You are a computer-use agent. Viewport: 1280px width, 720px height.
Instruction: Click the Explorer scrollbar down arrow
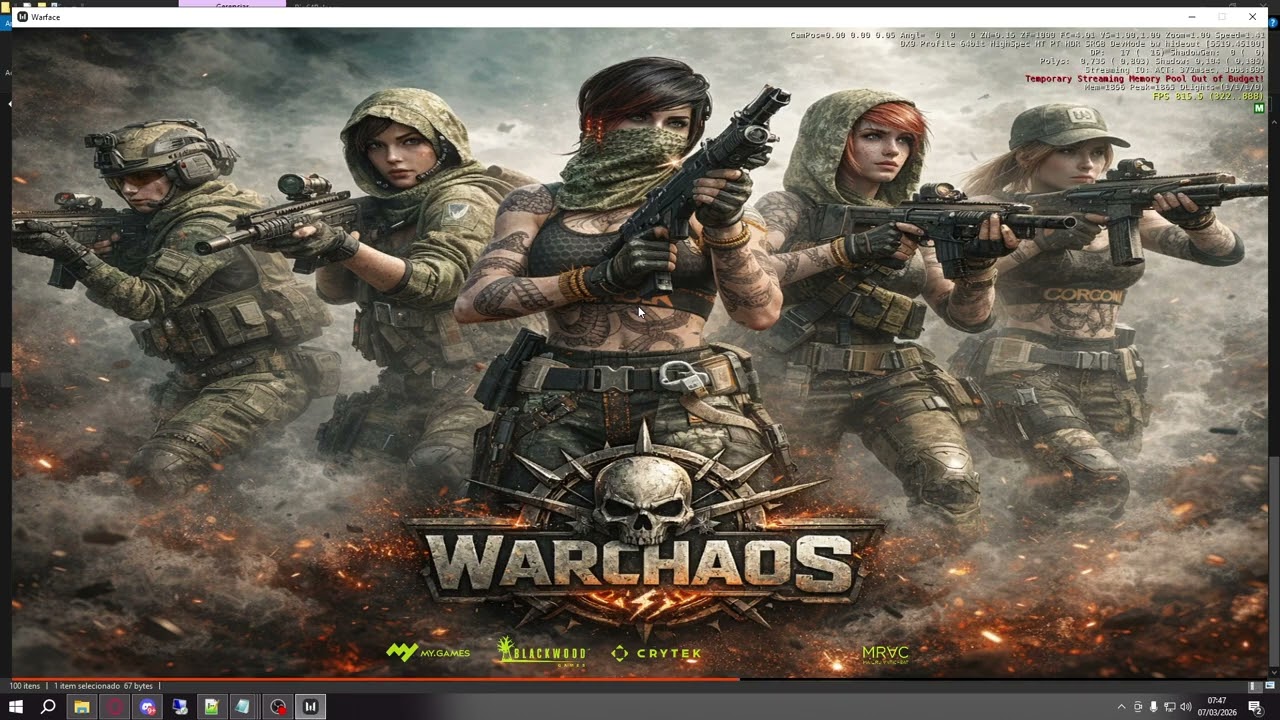1274,671
